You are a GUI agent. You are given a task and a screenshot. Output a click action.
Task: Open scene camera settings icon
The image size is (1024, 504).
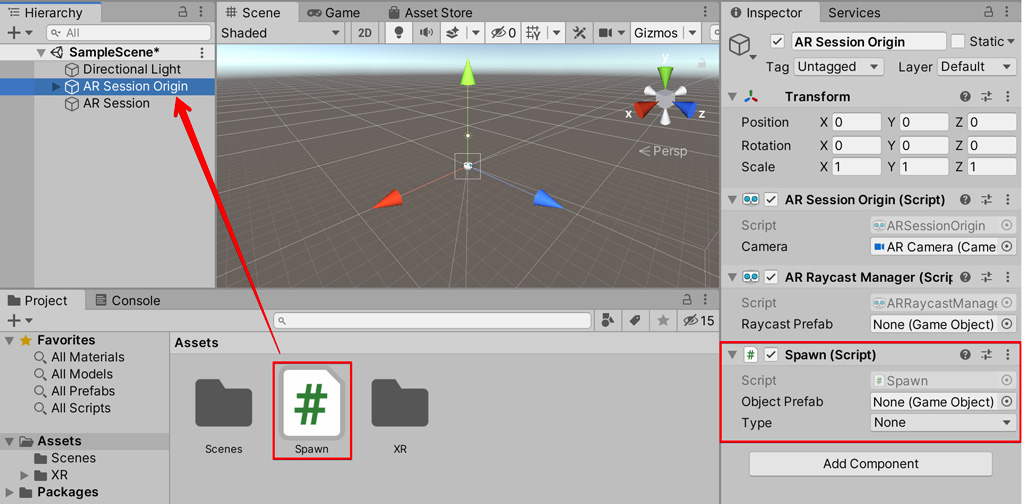pos(605,33)
